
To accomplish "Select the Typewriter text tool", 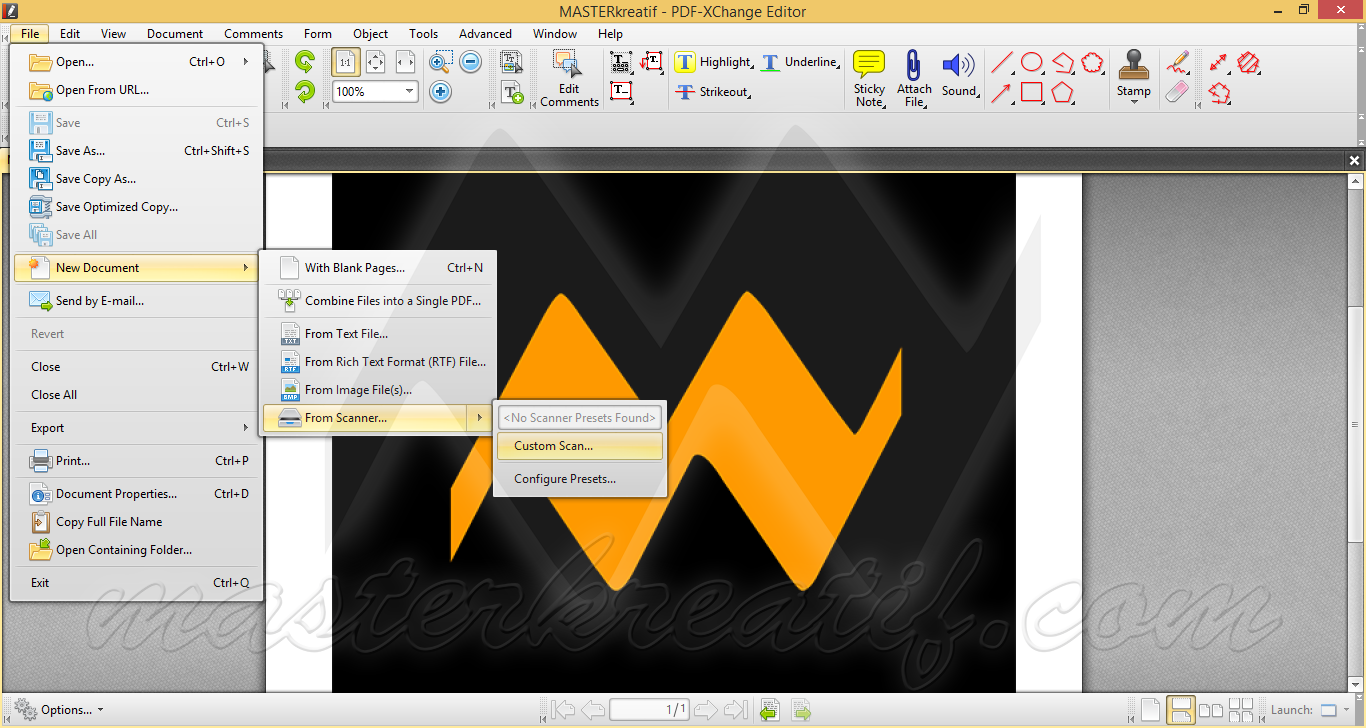I will [x=621, y=62].
